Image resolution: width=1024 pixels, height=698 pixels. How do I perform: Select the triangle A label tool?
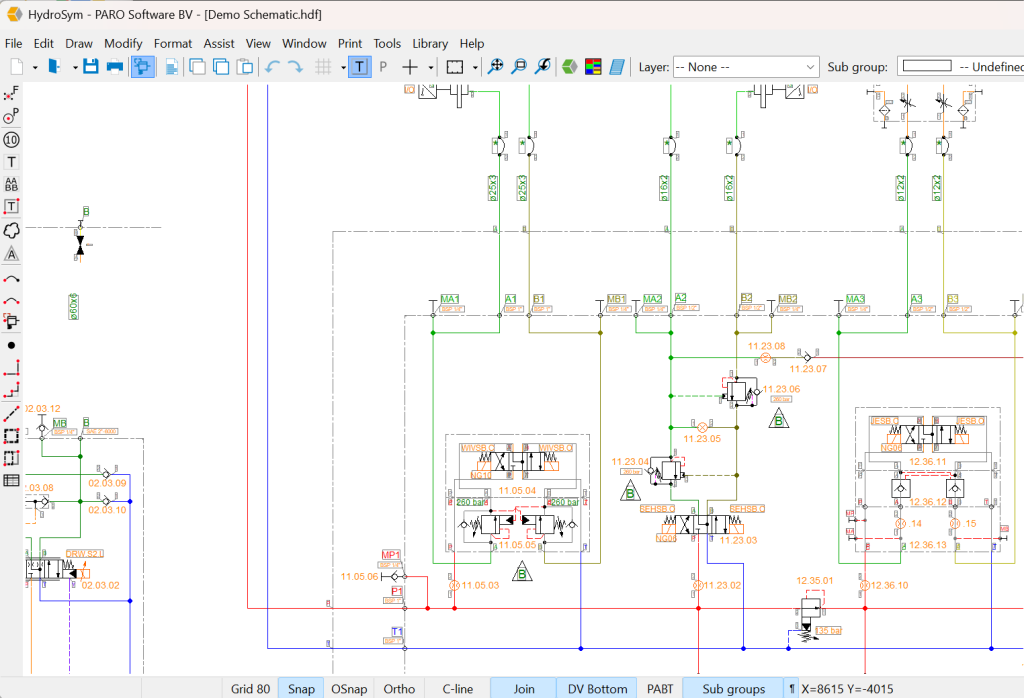[x=11, y=254]
